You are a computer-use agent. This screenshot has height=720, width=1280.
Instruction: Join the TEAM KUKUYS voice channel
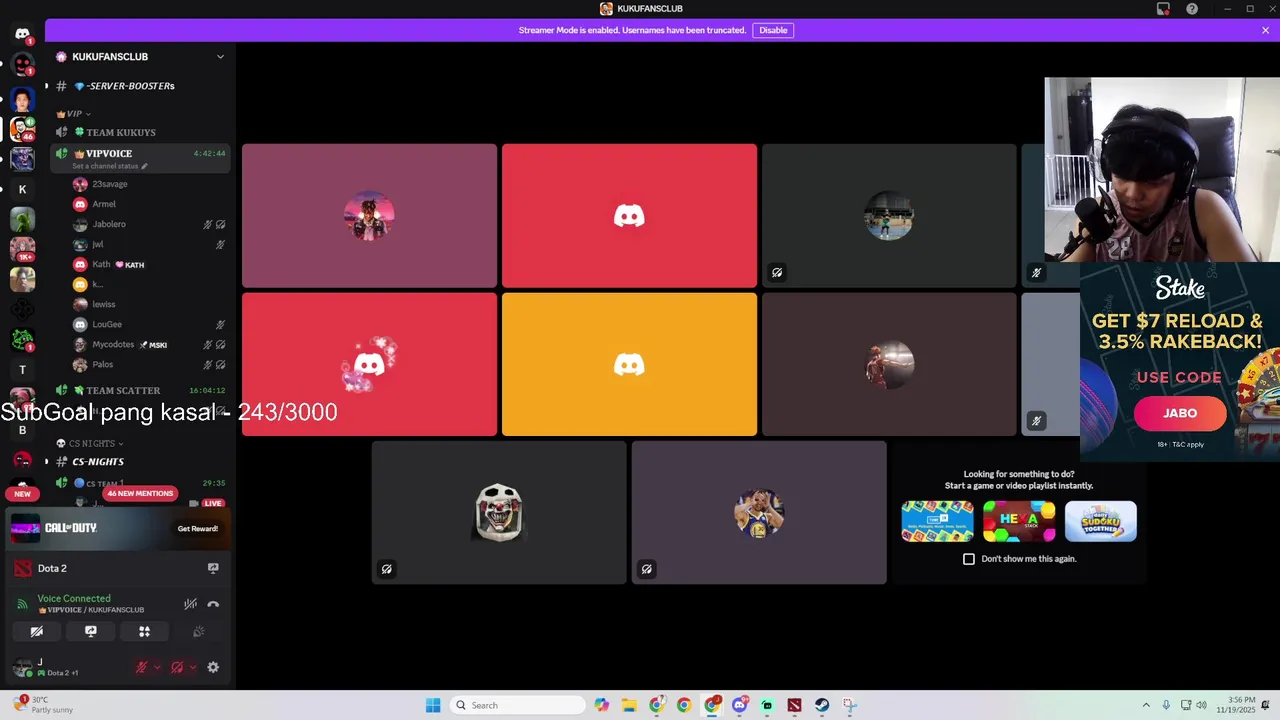coord(140,132)
